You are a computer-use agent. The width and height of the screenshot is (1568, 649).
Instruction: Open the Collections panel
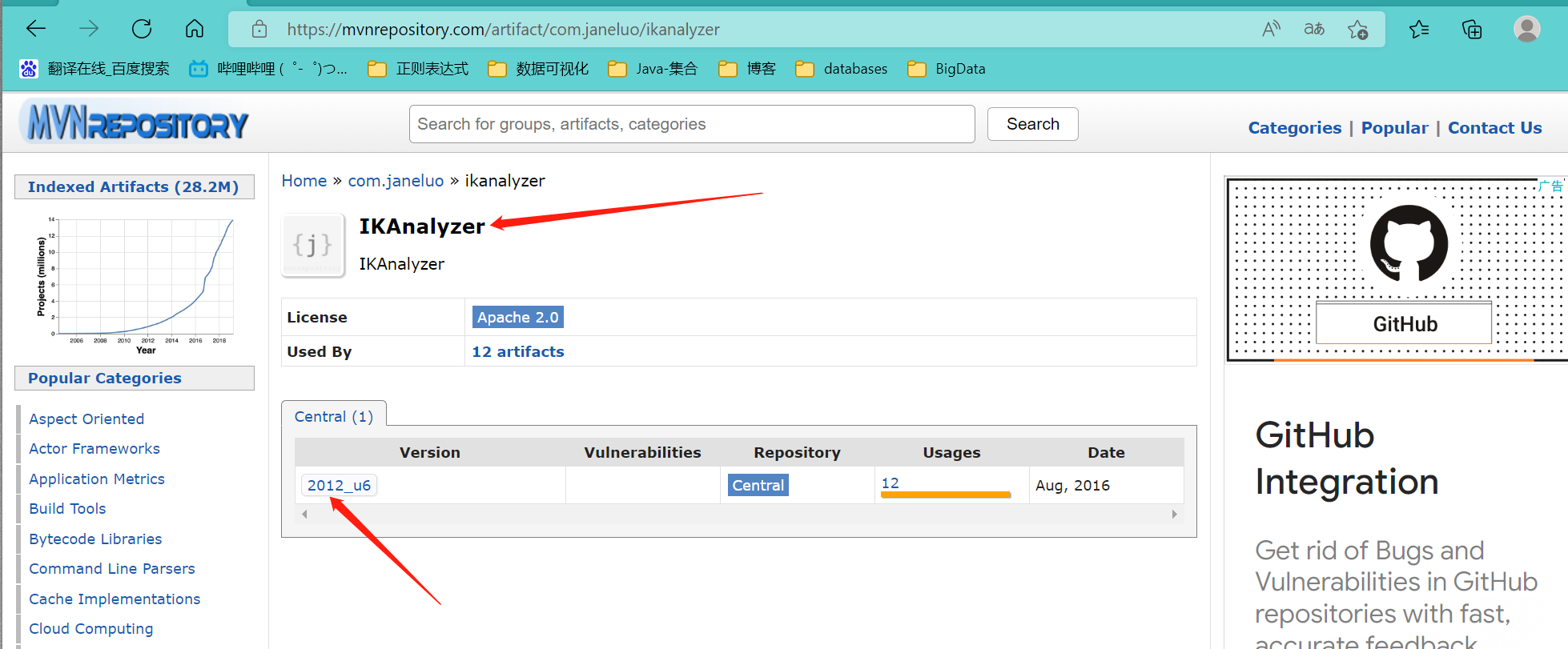[1472, 30]
